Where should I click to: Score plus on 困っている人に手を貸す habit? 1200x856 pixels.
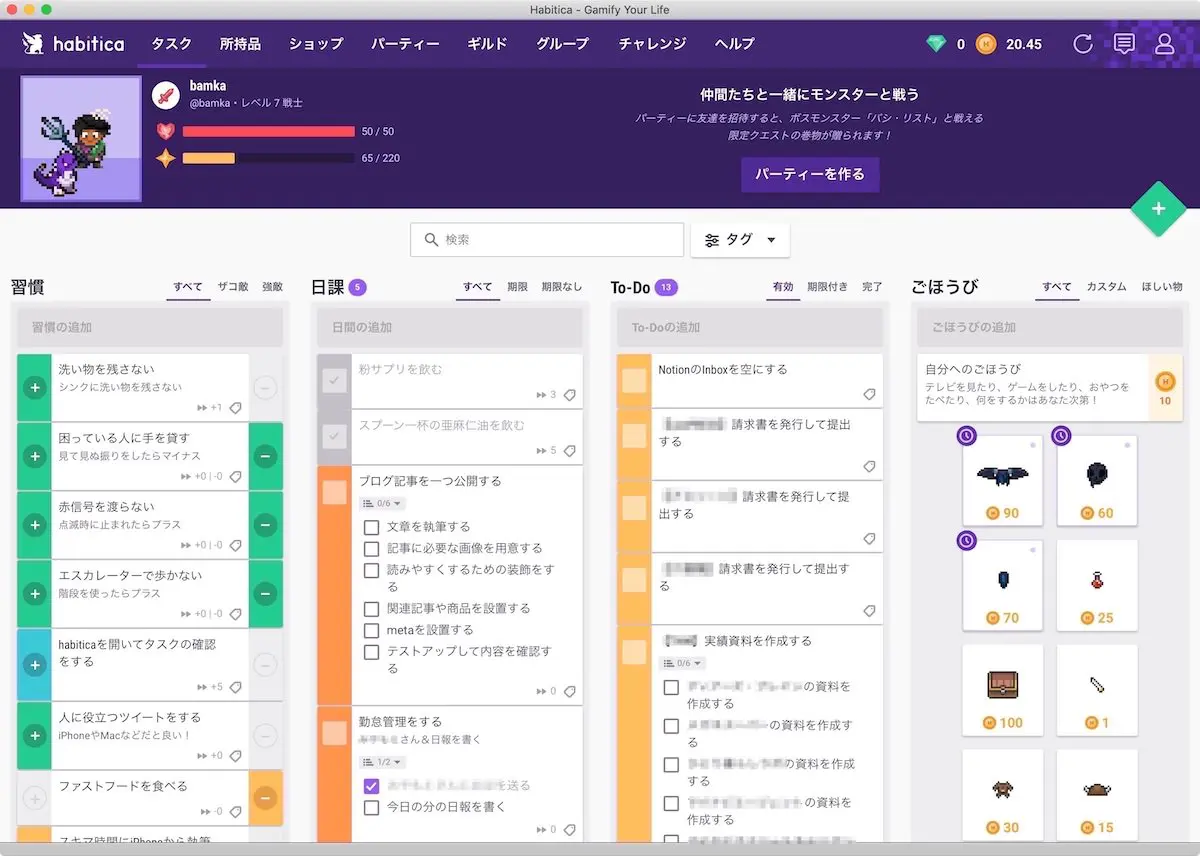(34, 456)
